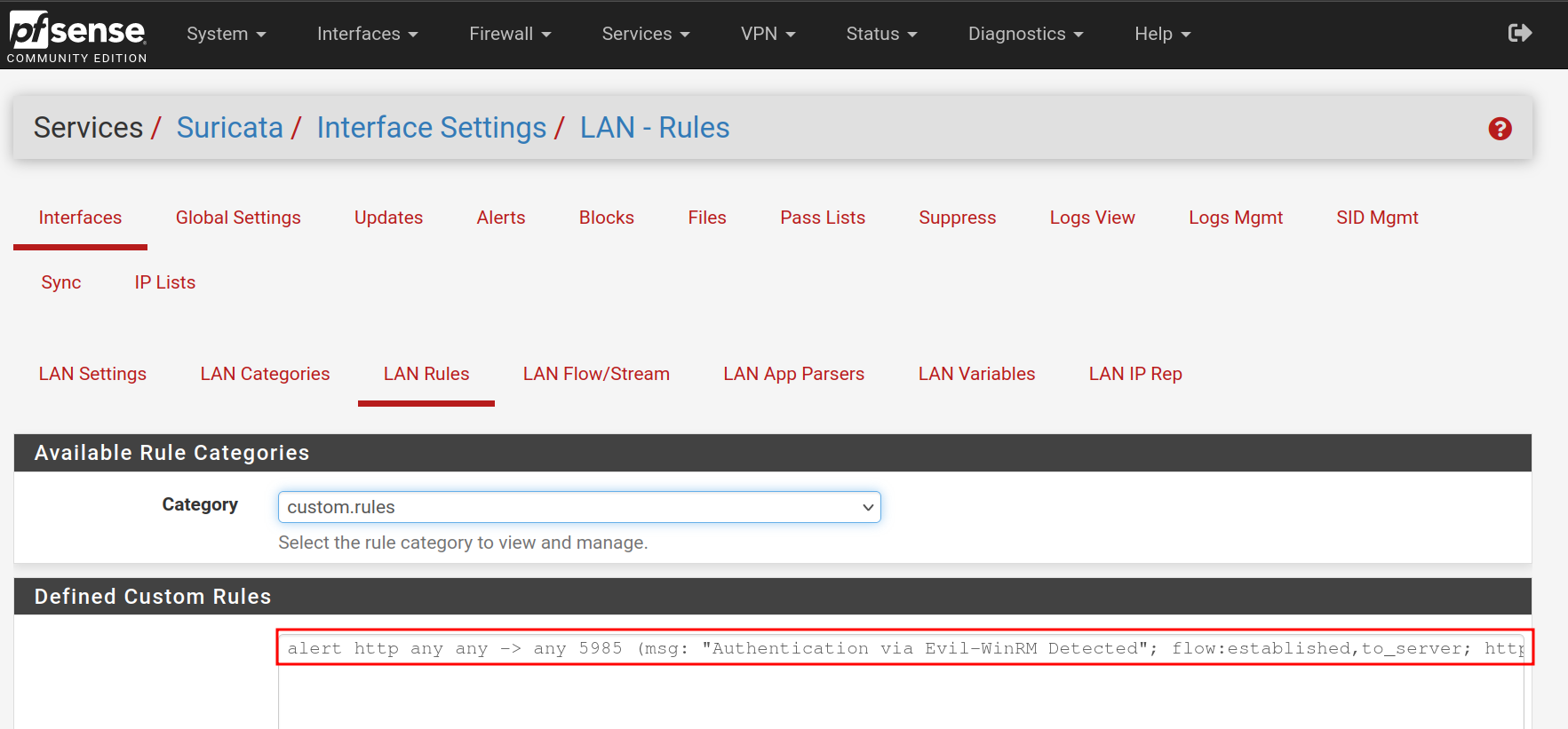Image resolution: width=1568 pixels, height=729 pixels.
Task: Open the Interfaces dropdown menu
Action: 367,34
